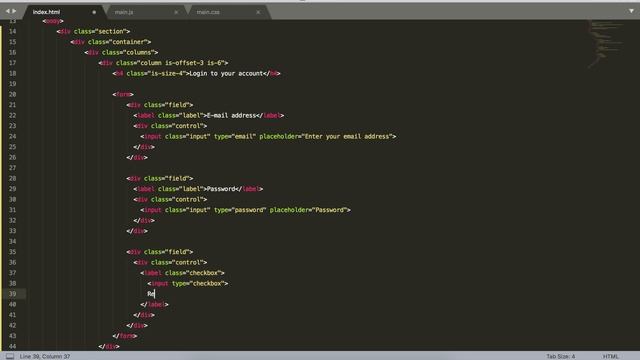Toggle the side bar panel icon
640x360 pixels.
click(x=10, y=356)
